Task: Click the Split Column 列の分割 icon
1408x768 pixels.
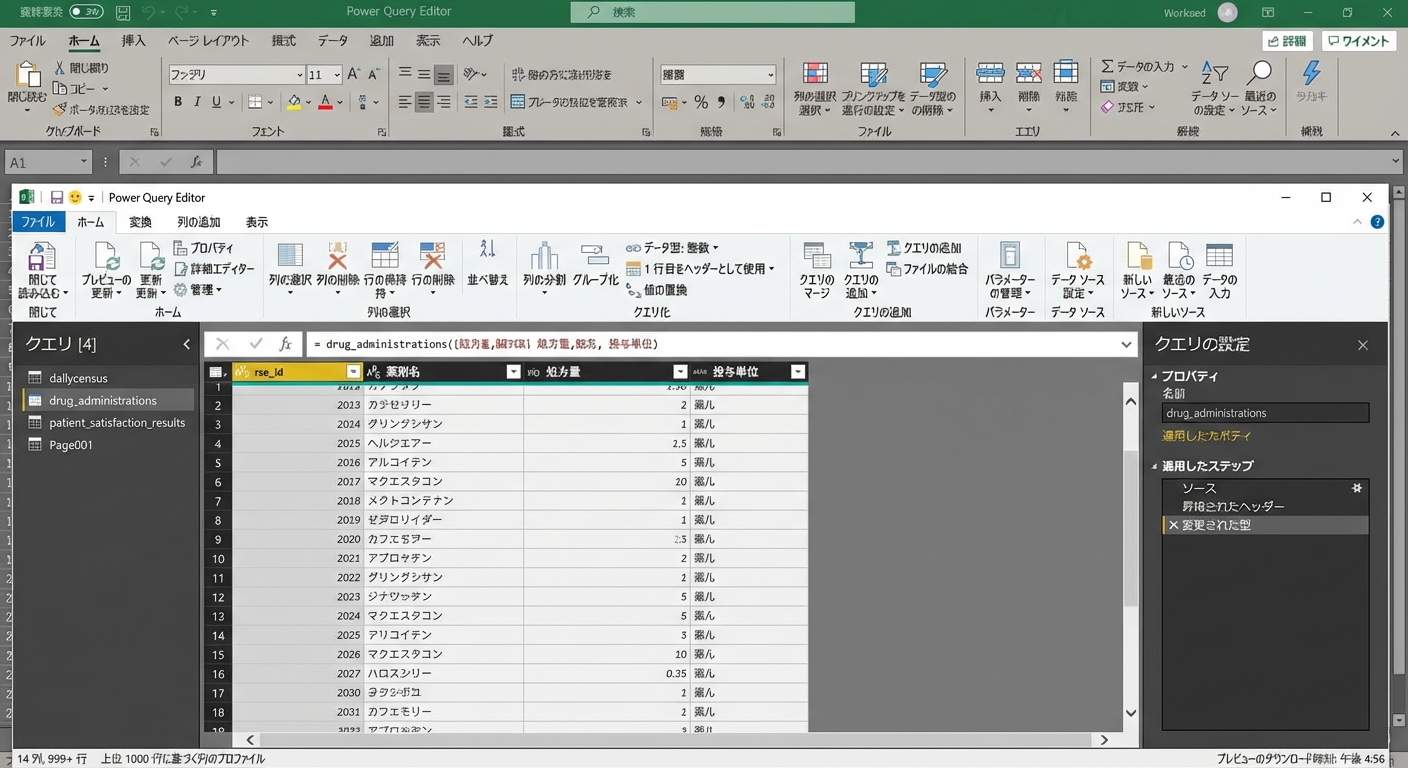Action: 544,256
